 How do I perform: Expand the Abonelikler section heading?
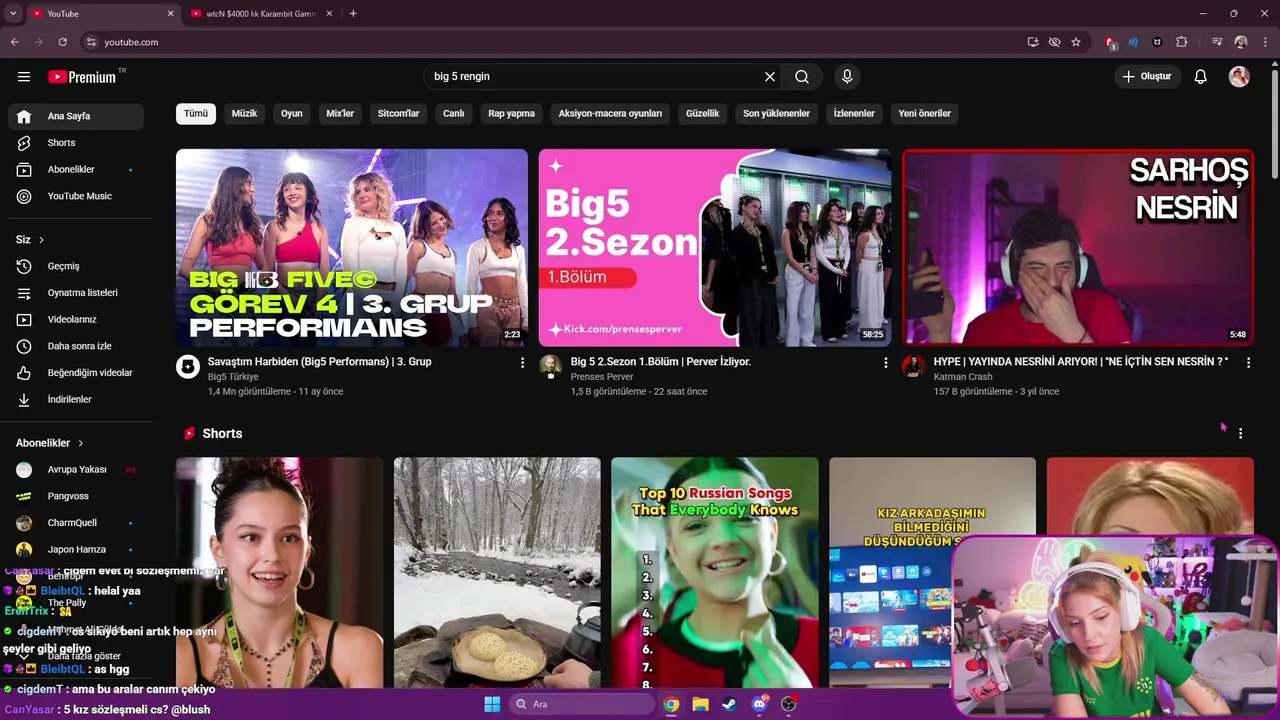50,443
